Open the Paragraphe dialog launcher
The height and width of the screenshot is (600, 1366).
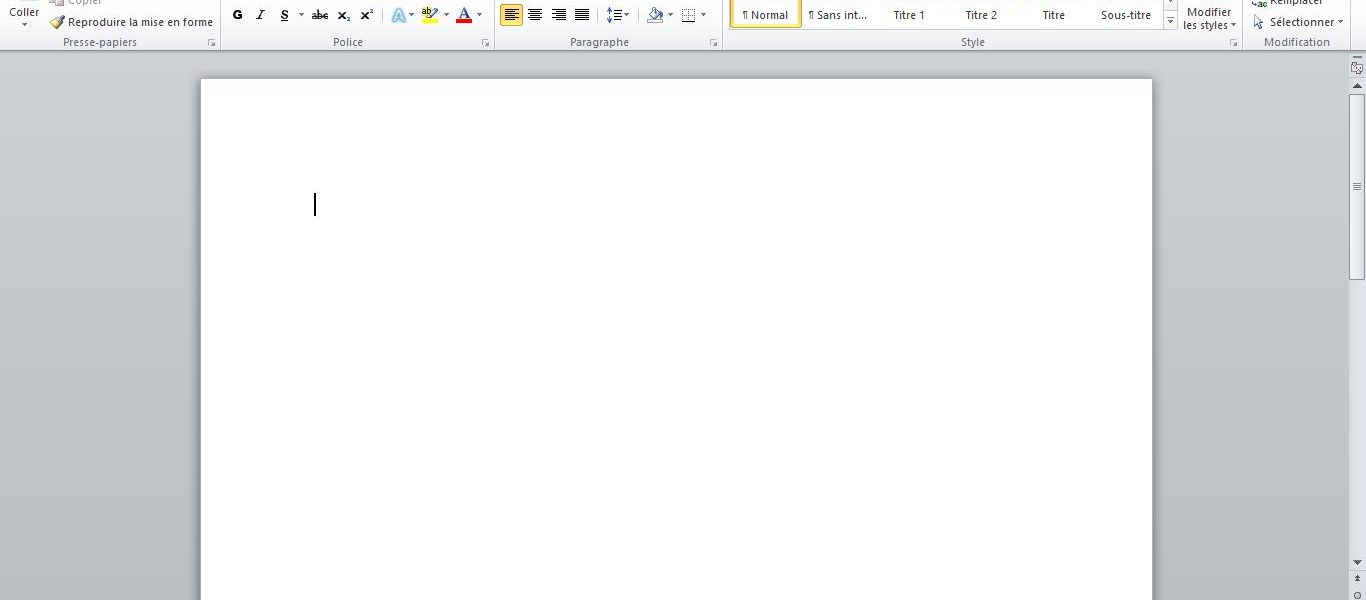tap(713, 43)
